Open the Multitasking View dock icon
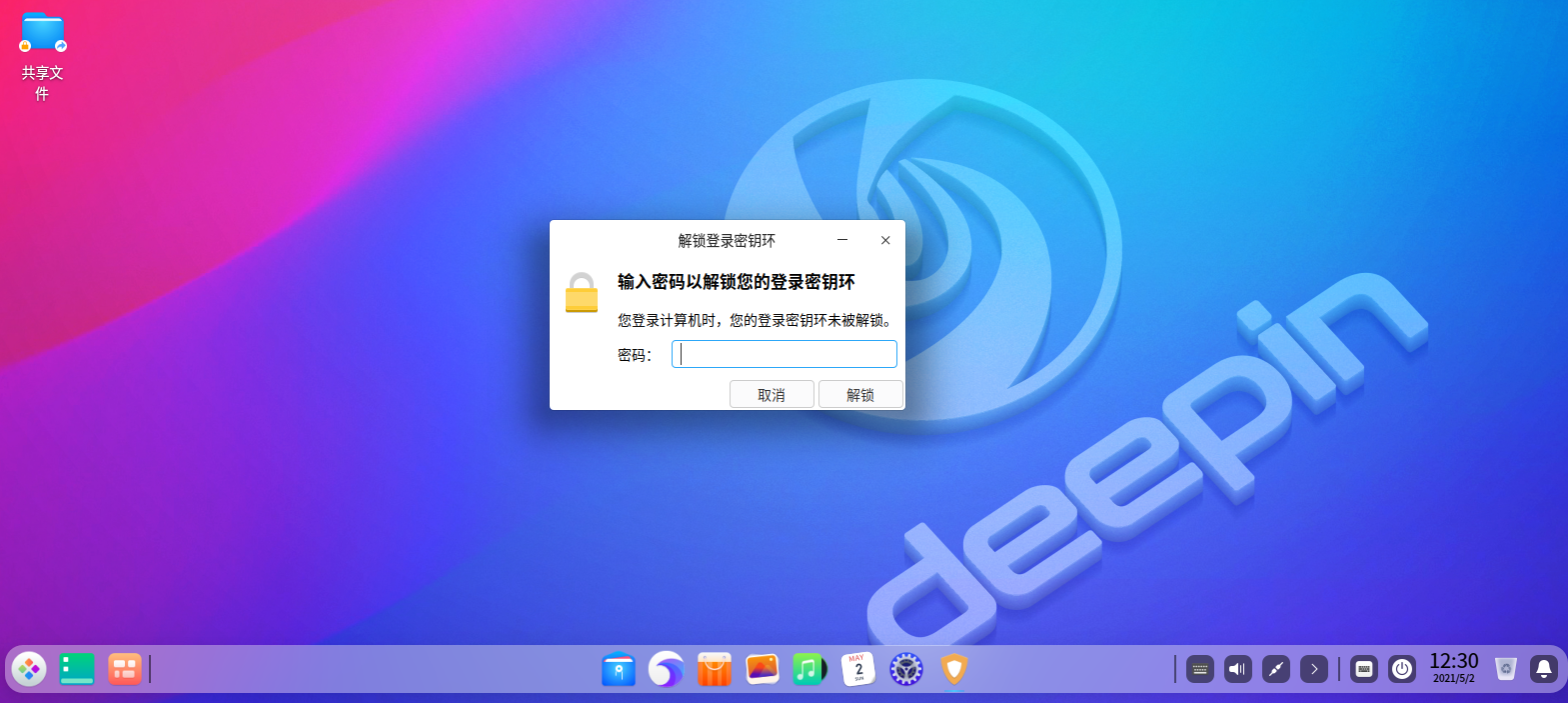This screenshot has width=1568, height=703. coord(125,669)
